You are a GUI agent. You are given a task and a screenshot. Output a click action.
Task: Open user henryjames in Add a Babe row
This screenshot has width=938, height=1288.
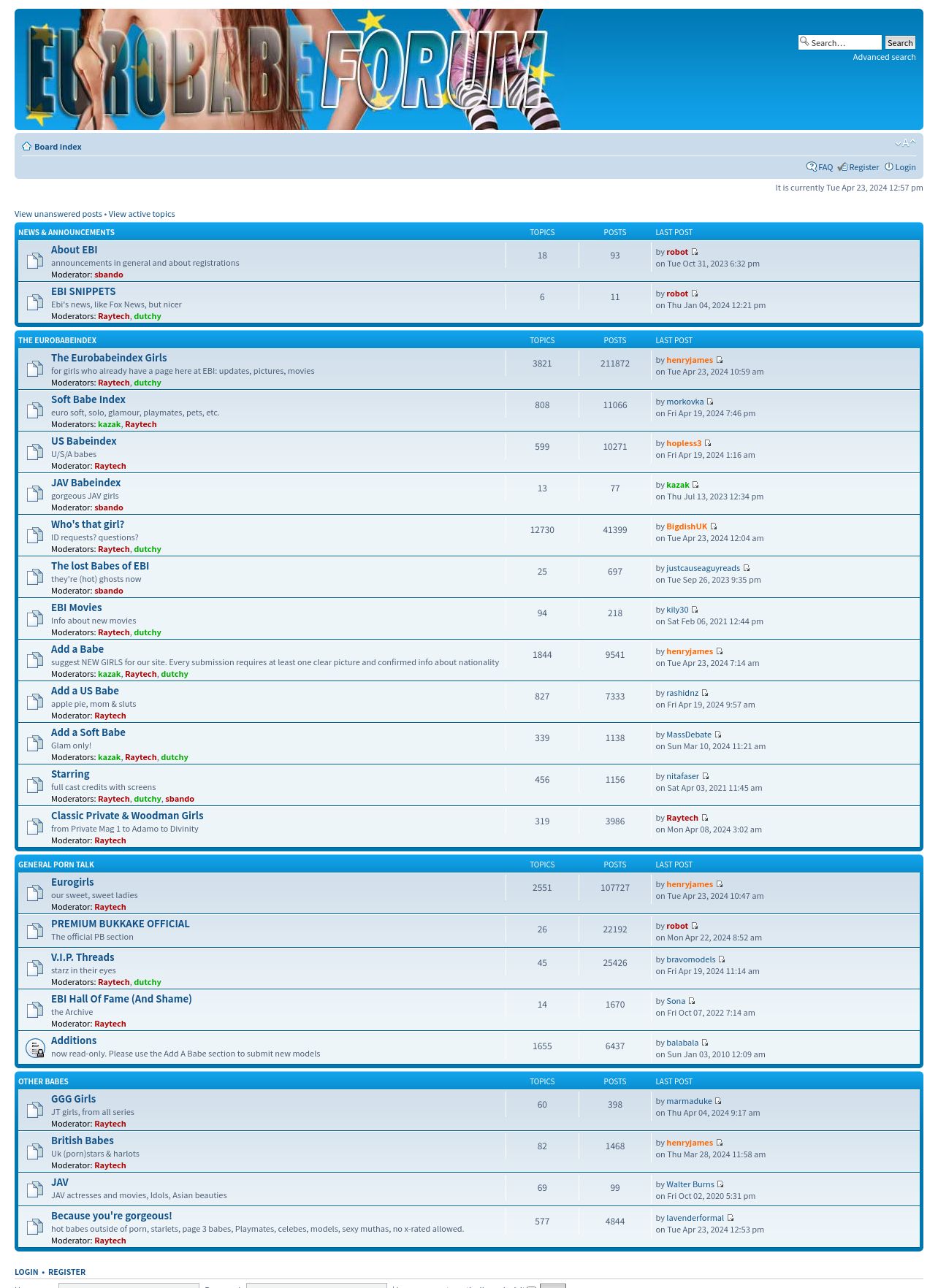pos(690,651)
